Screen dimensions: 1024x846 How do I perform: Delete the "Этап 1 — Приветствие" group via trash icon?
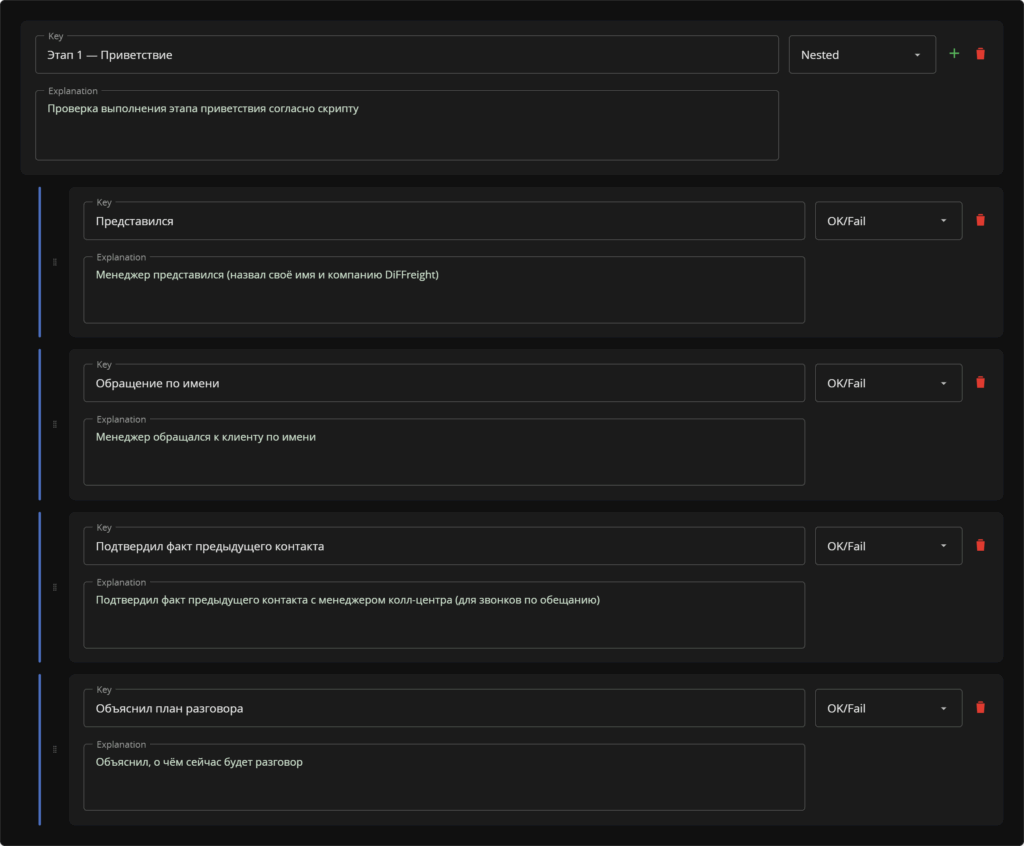coord(980,54)
